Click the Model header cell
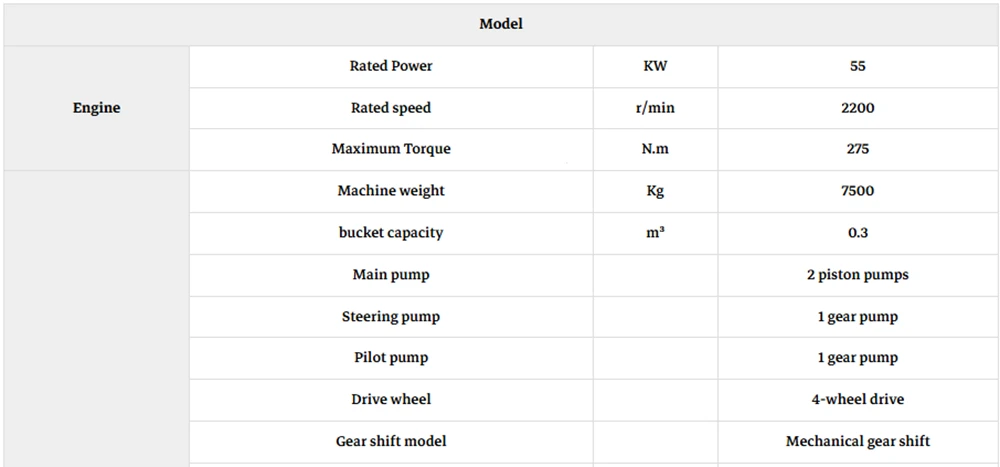1000x467 pixels. (x=501, y=24)
